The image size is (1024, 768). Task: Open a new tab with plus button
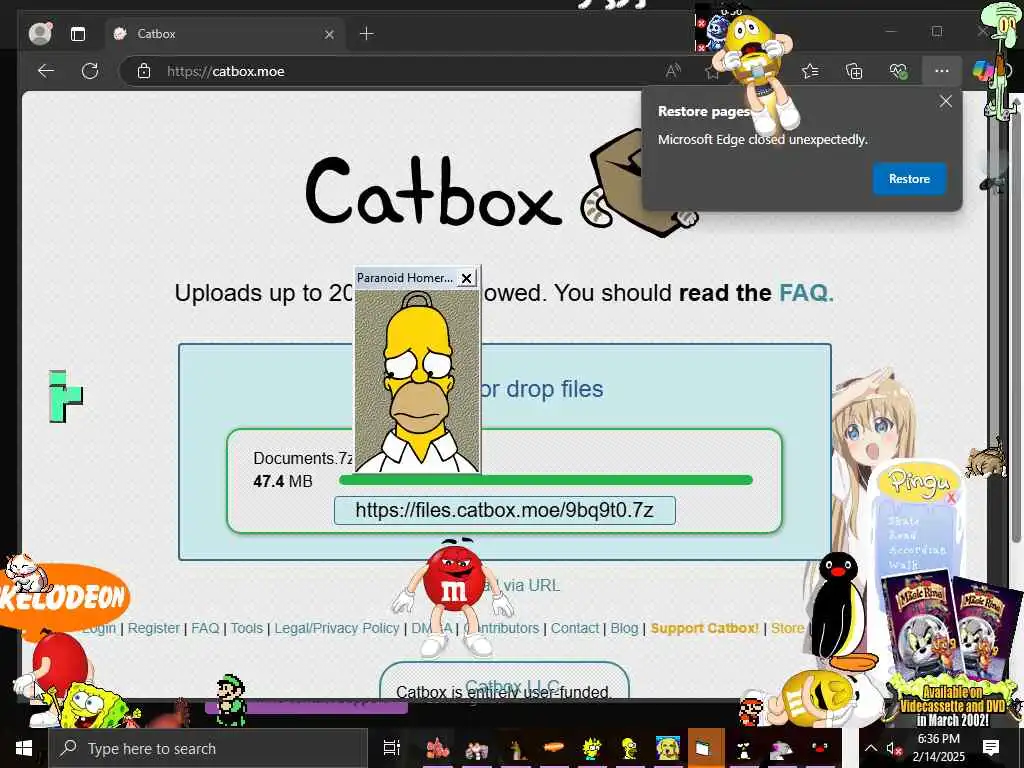pos(367,33)
